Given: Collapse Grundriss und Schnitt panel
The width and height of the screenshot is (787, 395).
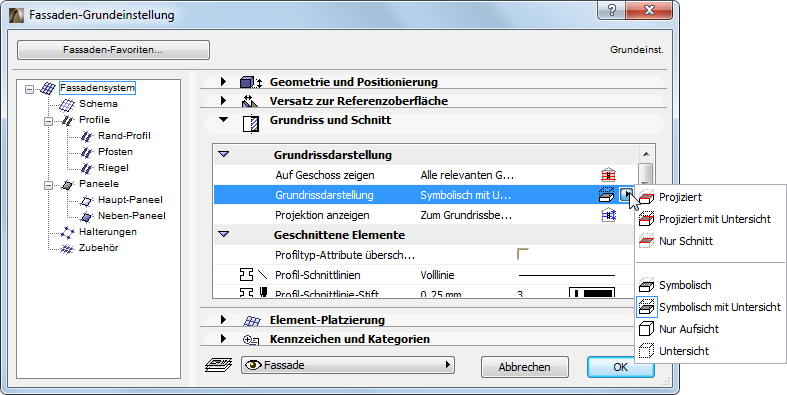Looking at the screenshot, I should (x=223, y=120).
